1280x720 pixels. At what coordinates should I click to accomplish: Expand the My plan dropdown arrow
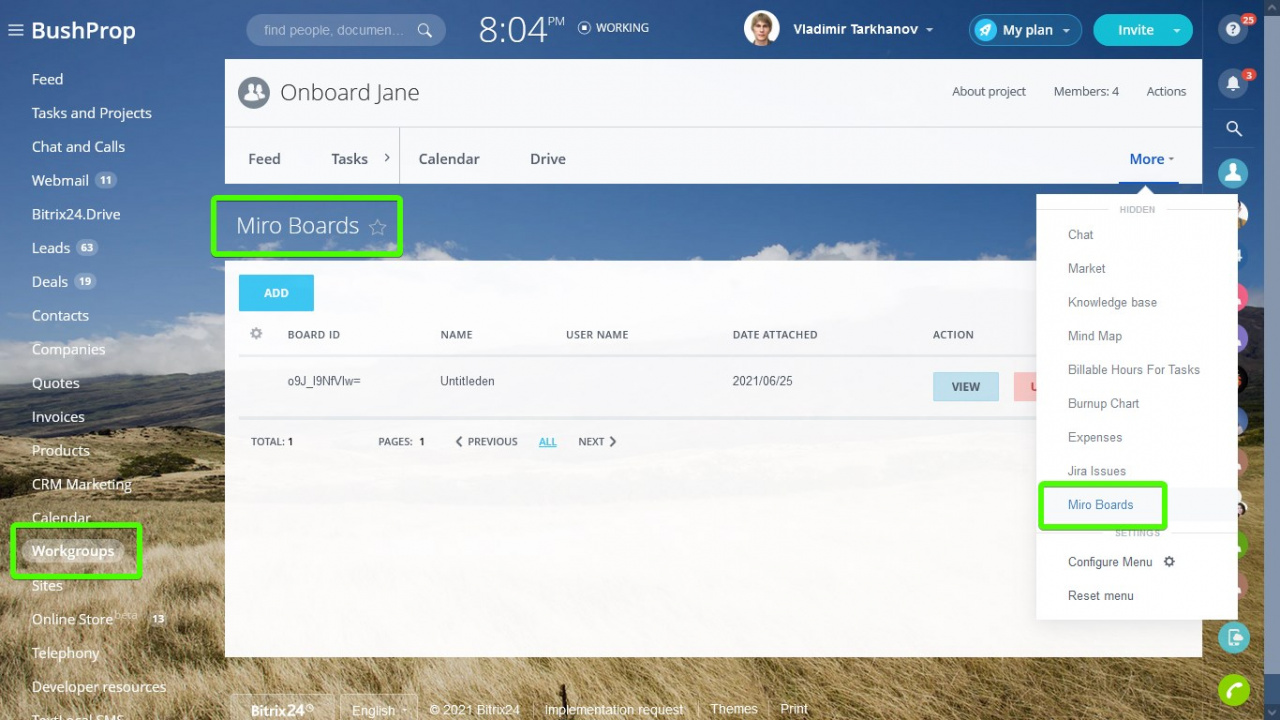1066,30
